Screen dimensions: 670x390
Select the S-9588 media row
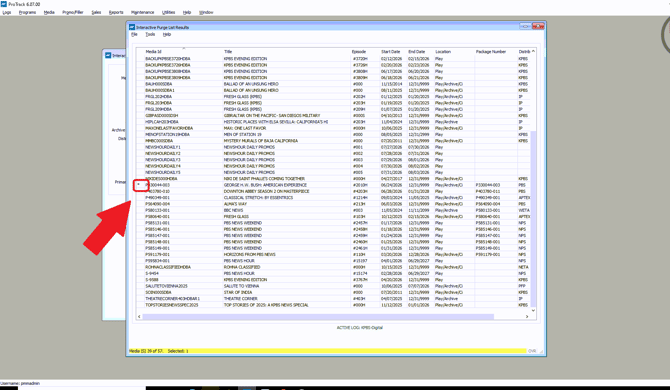(x=333, y=280)
